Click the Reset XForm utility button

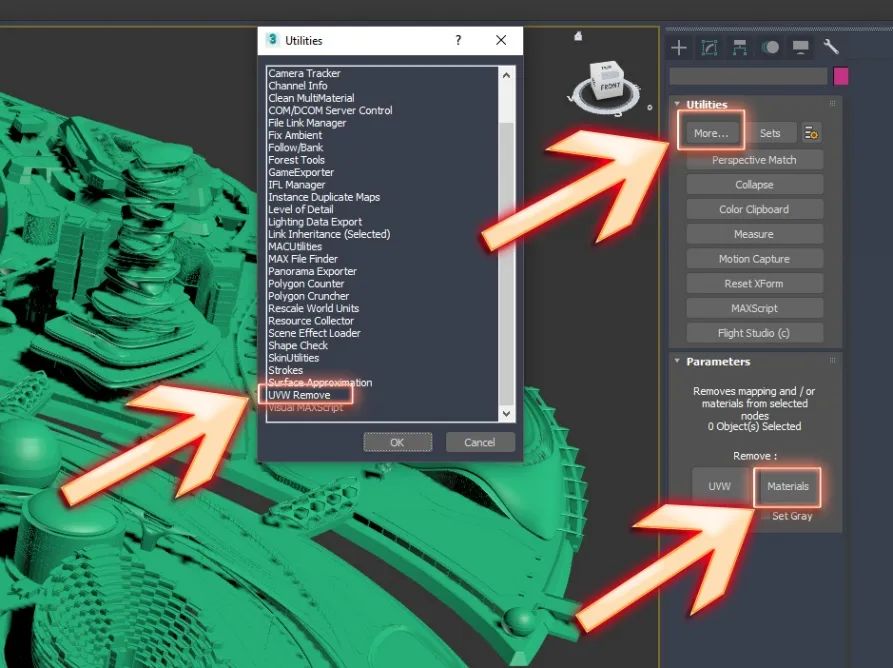pyautogui.click(x=754, y=284)
